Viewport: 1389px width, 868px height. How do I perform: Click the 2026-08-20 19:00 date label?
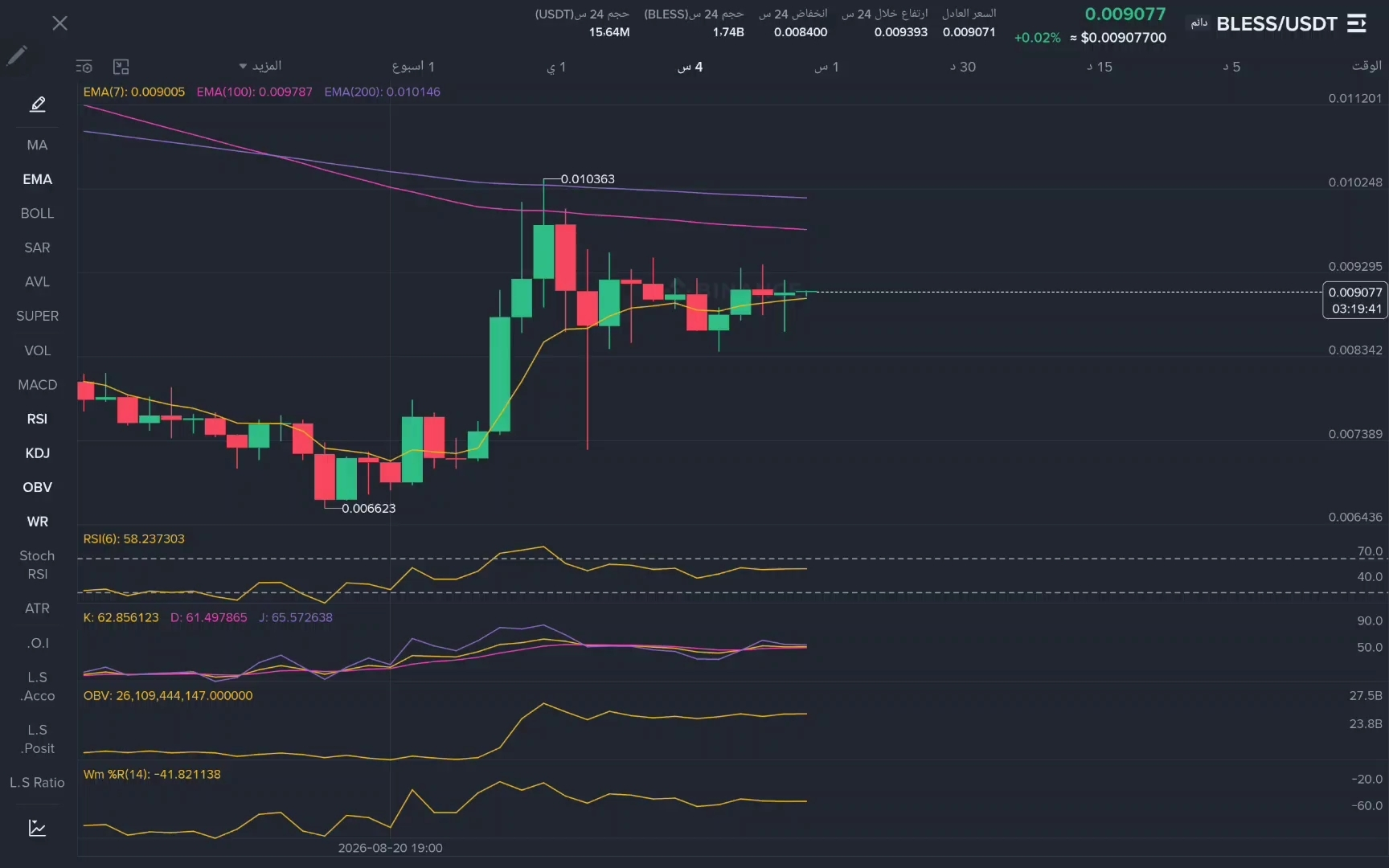point(390,848)
